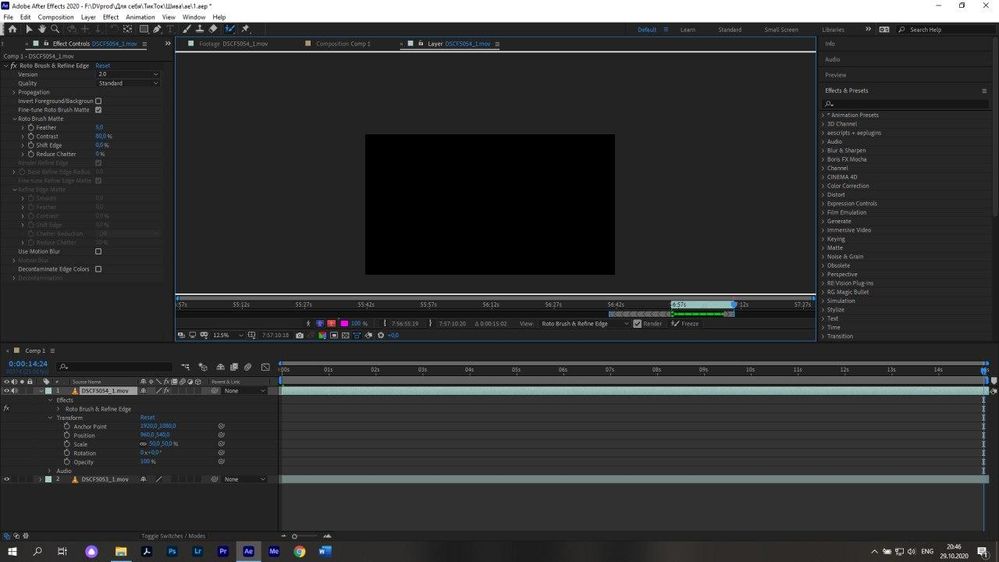Collapse the Transform group in timeline
The height and width of the screenshot is (562, 999).
coord(50,418)
